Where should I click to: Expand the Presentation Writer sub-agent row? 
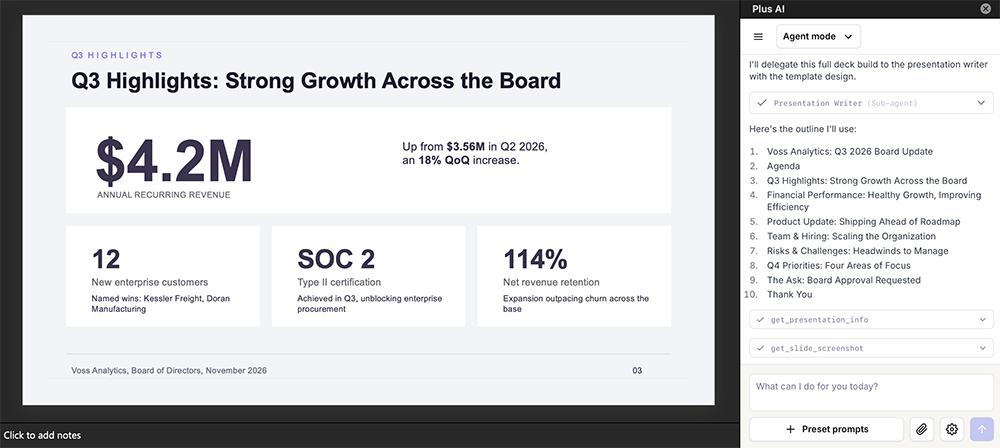871,103
